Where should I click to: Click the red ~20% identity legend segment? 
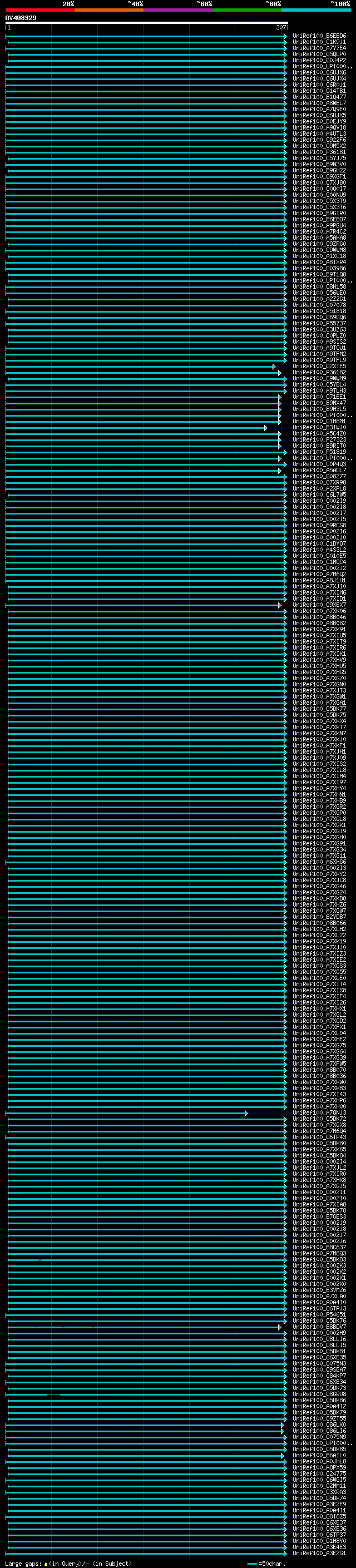coord(40,10)
